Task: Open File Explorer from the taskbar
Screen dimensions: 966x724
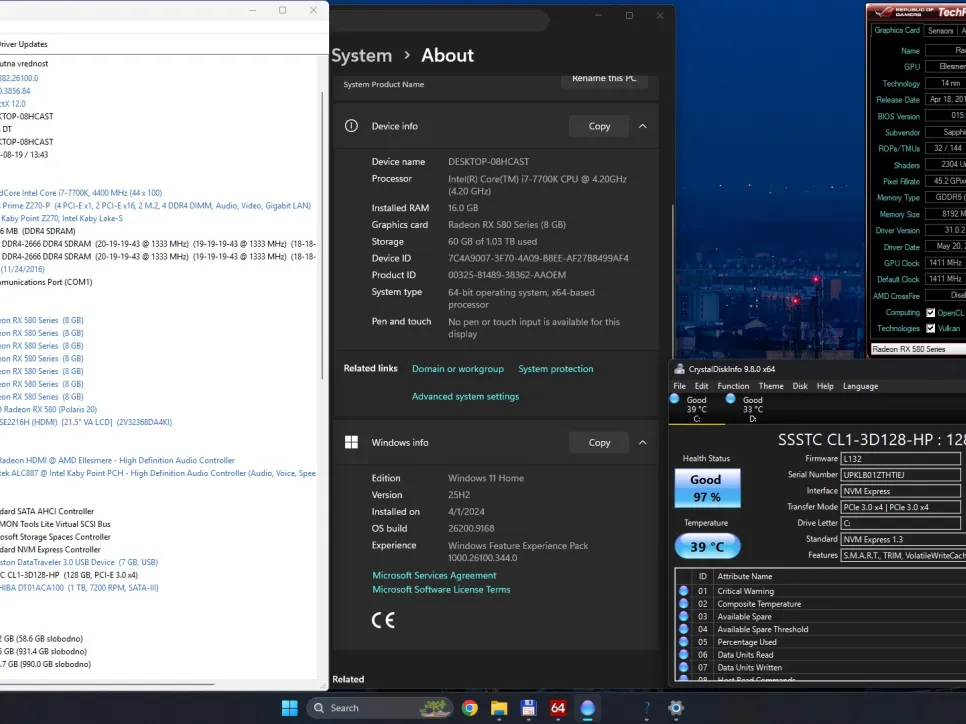Action: 499,708
